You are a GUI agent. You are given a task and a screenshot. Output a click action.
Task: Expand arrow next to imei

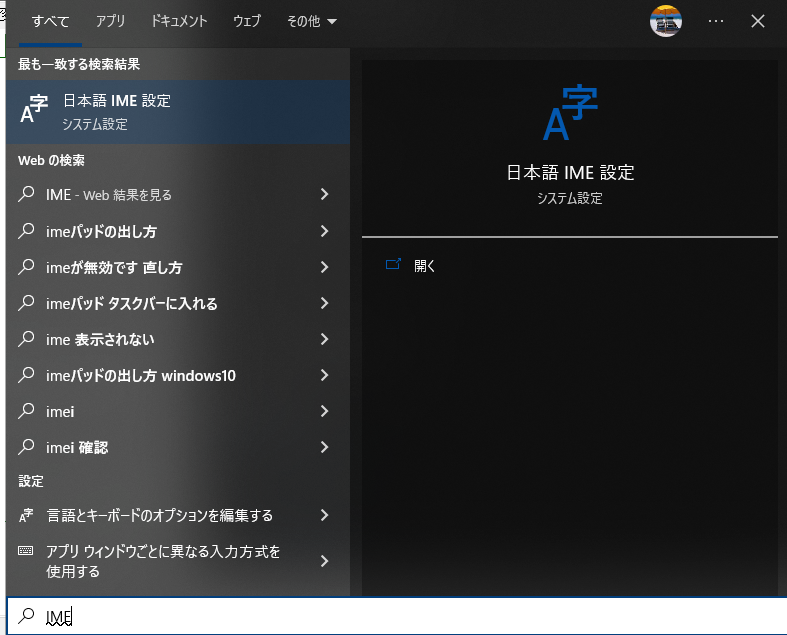tap(324, 412)
